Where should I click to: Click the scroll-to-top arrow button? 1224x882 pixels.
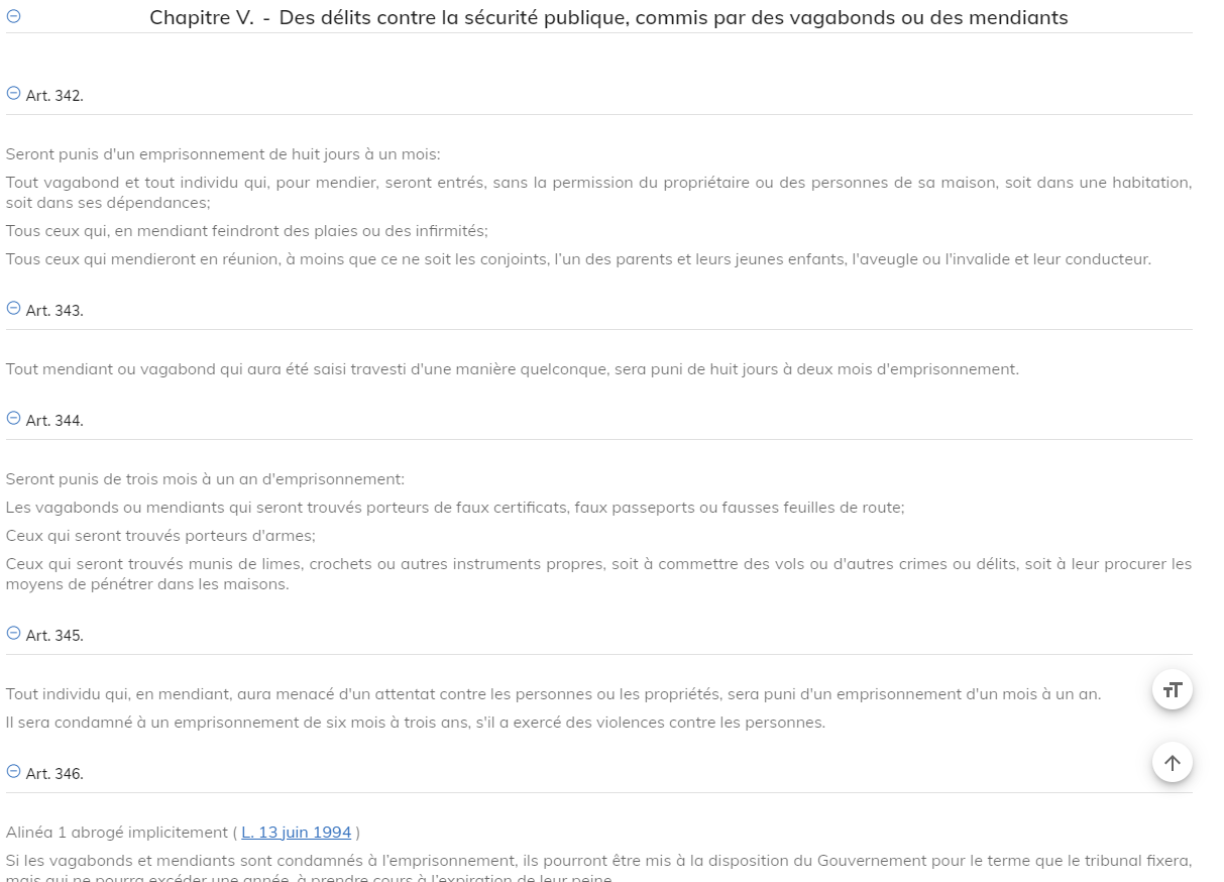[x=1173, y=762]
